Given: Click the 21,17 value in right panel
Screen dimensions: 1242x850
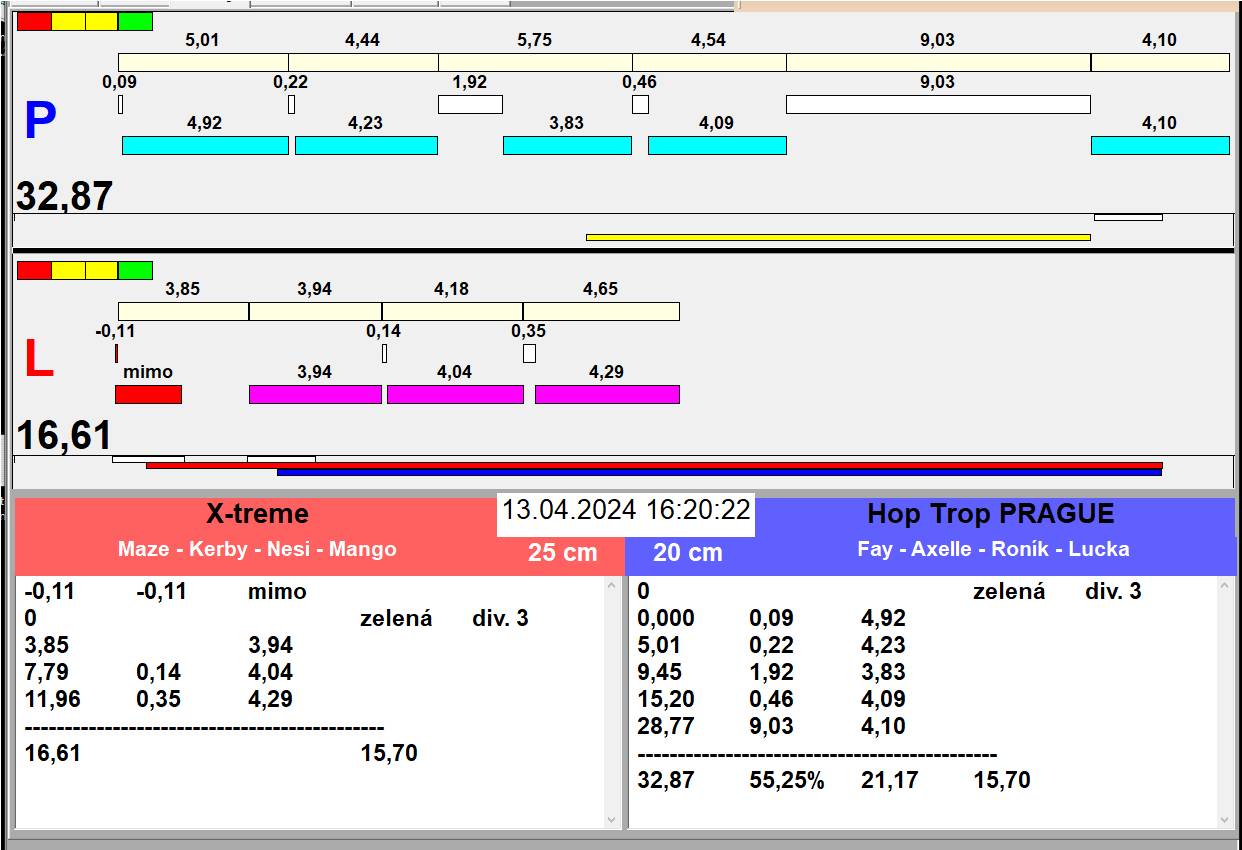Looking at the screenshot, I should [x=889, y=780].
